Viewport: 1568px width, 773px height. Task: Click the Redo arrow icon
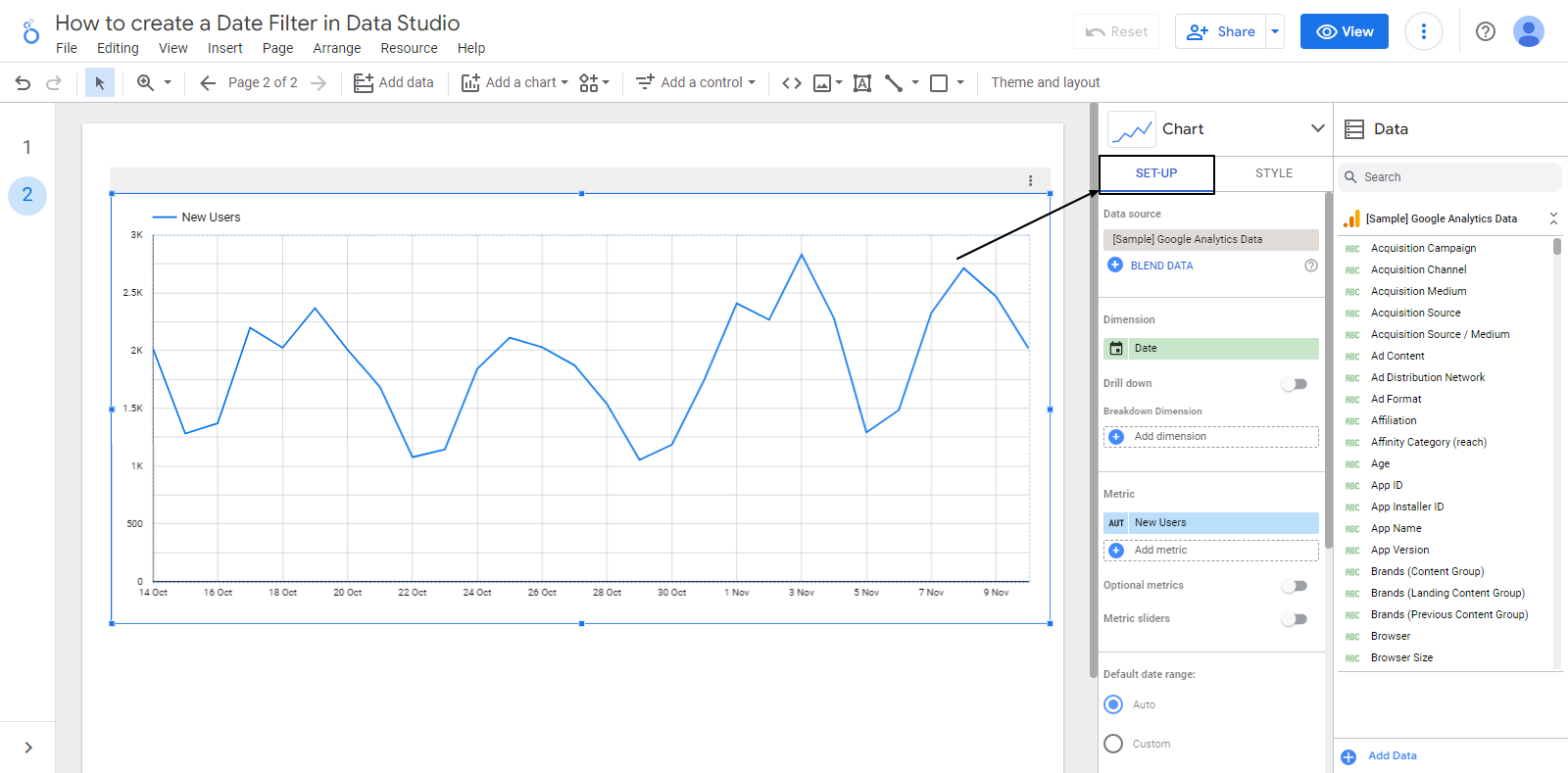[x=54, y=83]
